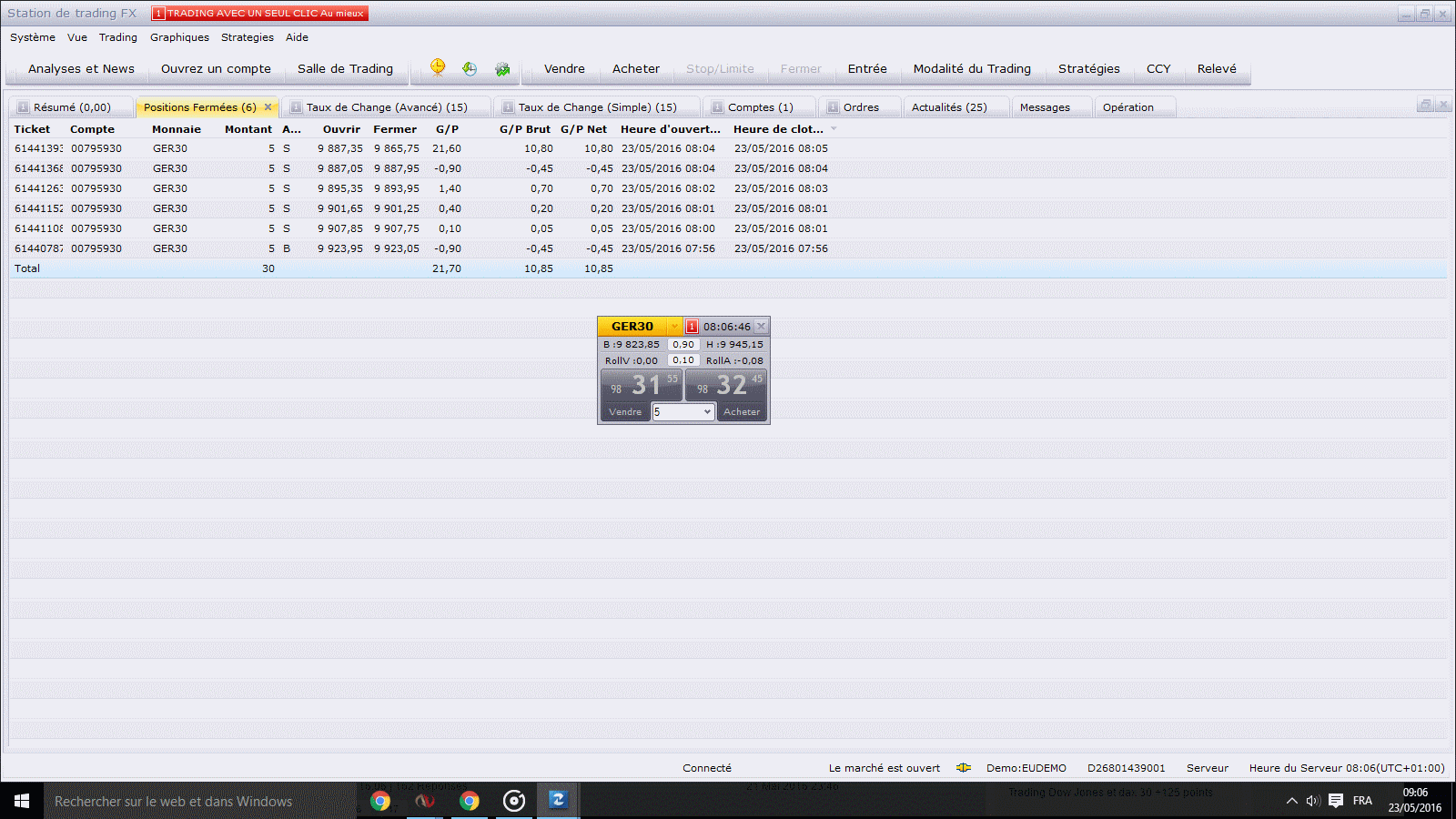The image size is (1456, 819).
Task: Click the Vendre toolbar button
Action: click(564, 68)
